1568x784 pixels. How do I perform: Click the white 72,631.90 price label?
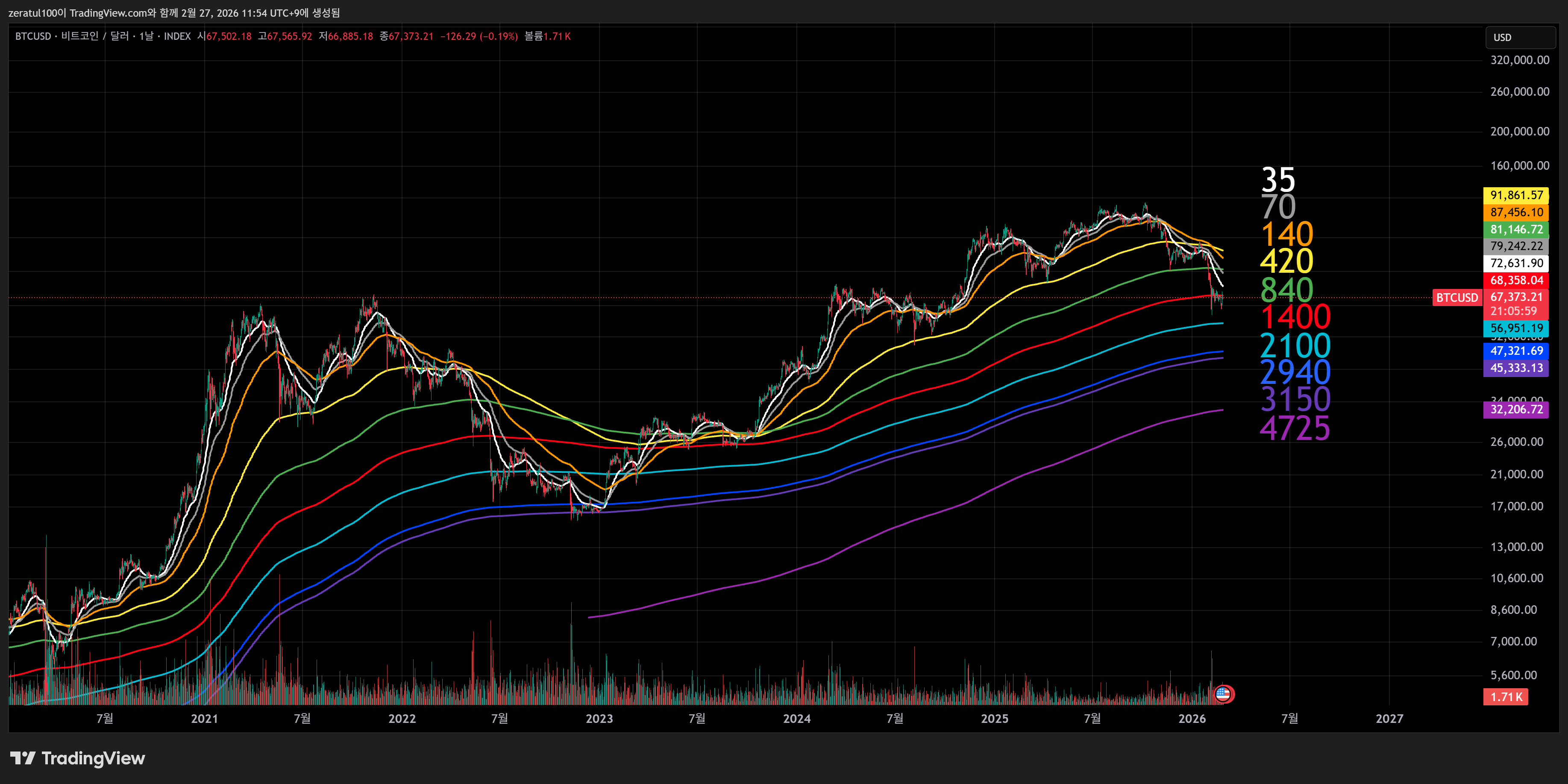point(1515,263)
